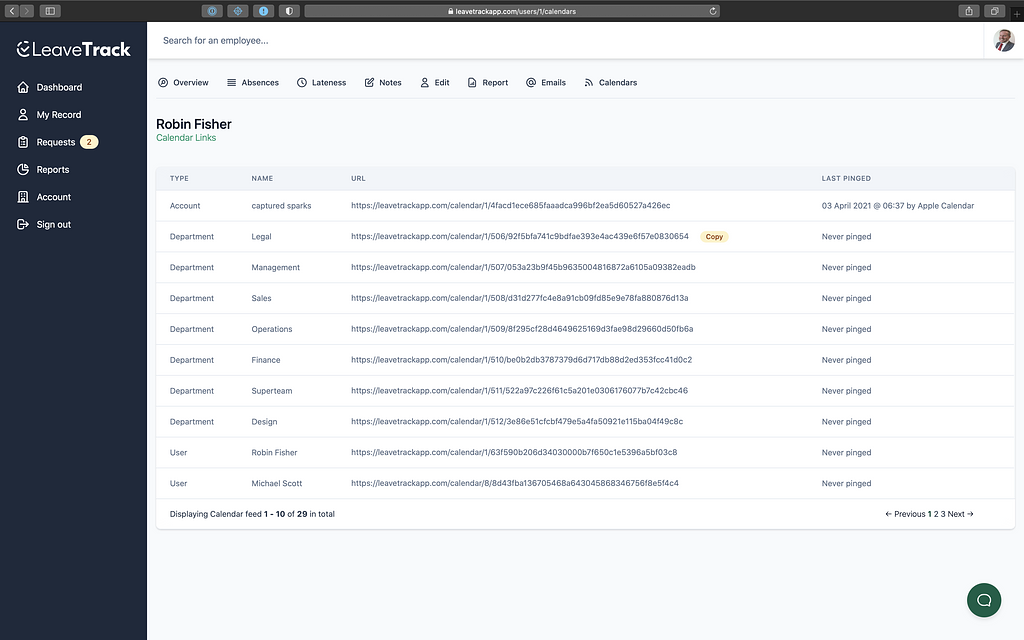Viewport: 1024px width, 640px height.
Task: Click the Reports pie chart icon
Action: [x=23, y=169]
